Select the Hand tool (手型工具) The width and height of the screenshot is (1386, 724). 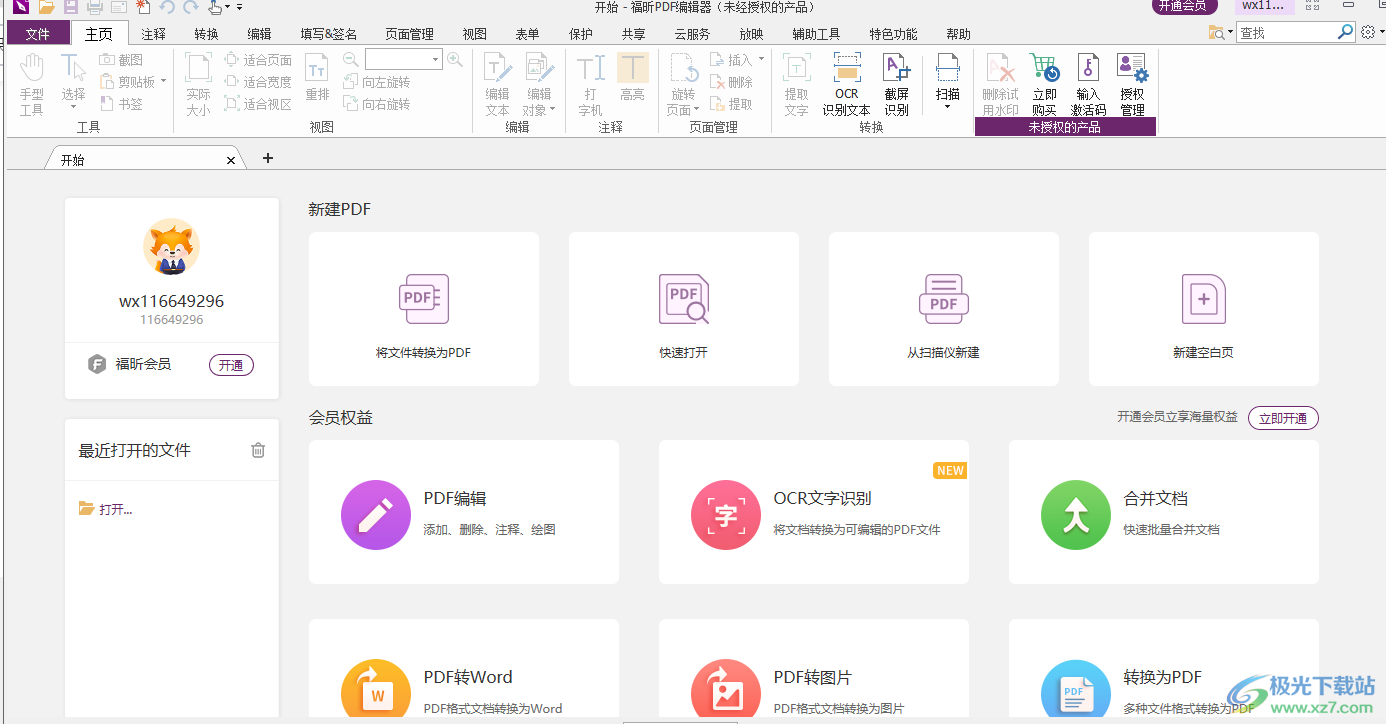point(32,85)
